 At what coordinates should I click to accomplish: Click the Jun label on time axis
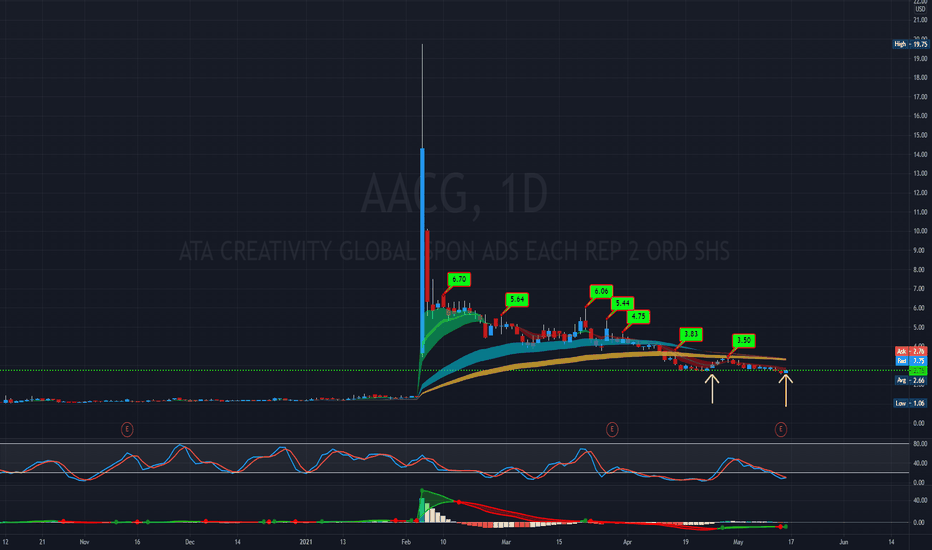pos(843,542)
